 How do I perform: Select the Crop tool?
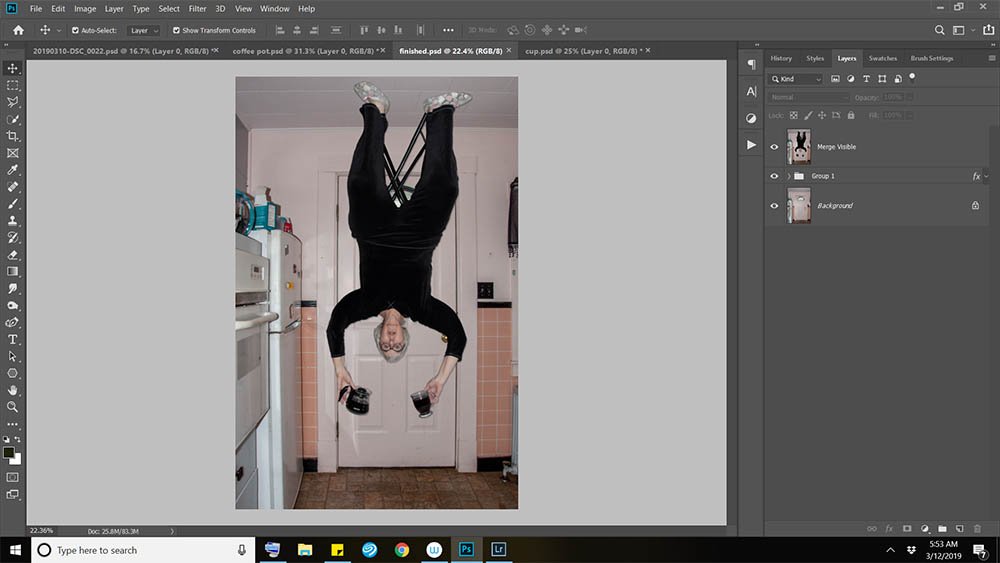12,136
